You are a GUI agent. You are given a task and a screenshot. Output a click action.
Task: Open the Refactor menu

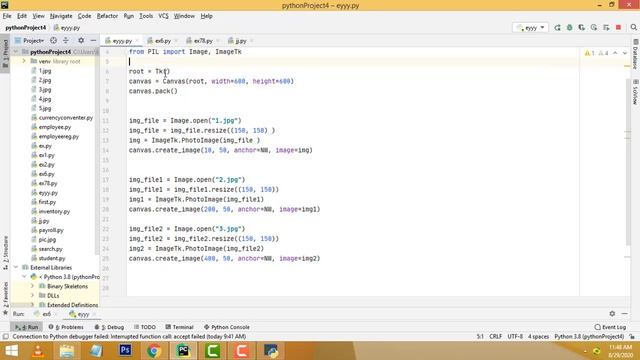click(x=107, y=16)
